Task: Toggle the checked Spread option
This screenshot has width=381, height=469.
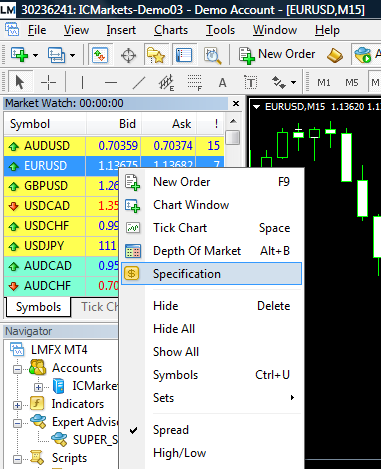Action: (212, 430)
